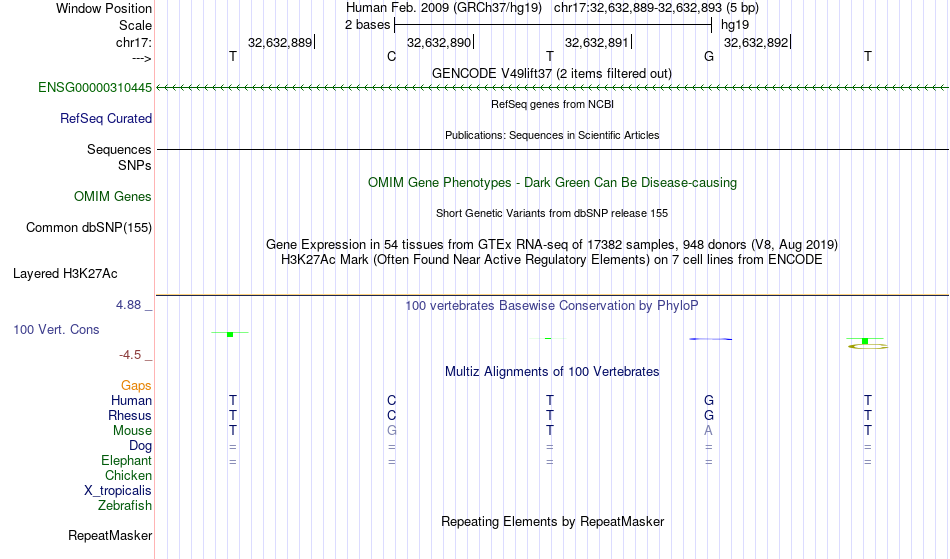Viewport: 950px width, 559px height.
Task: Open the 100 vertebrates Basewise Conservation by PhyloP title
Action: click(552, 305)
